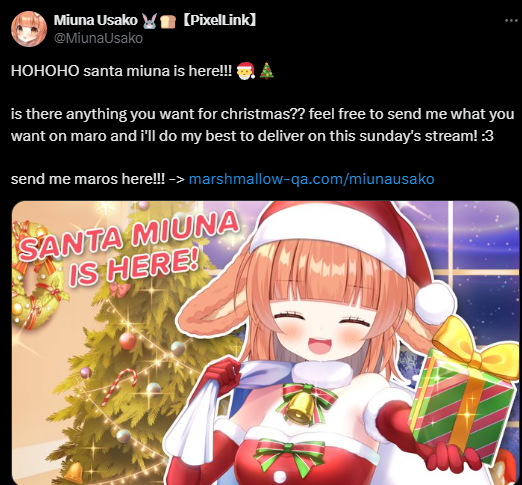Click Miuna Usako's profile avatar
Viewport: 522px width, 485px height.
click(28, 29)
